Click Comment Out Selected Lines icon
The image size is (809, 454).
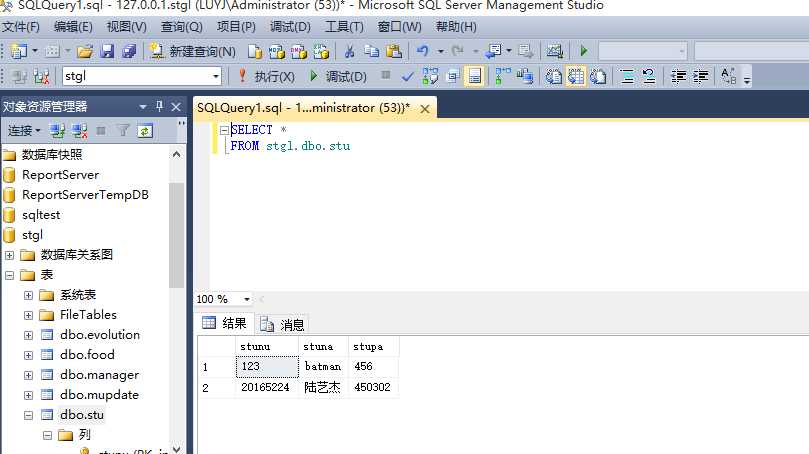(x=627, y=76)
